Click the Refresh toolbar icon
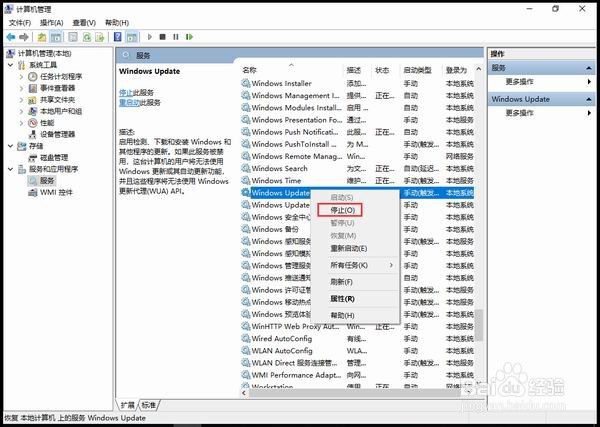 pyautogui.click(x=87, y=37)
